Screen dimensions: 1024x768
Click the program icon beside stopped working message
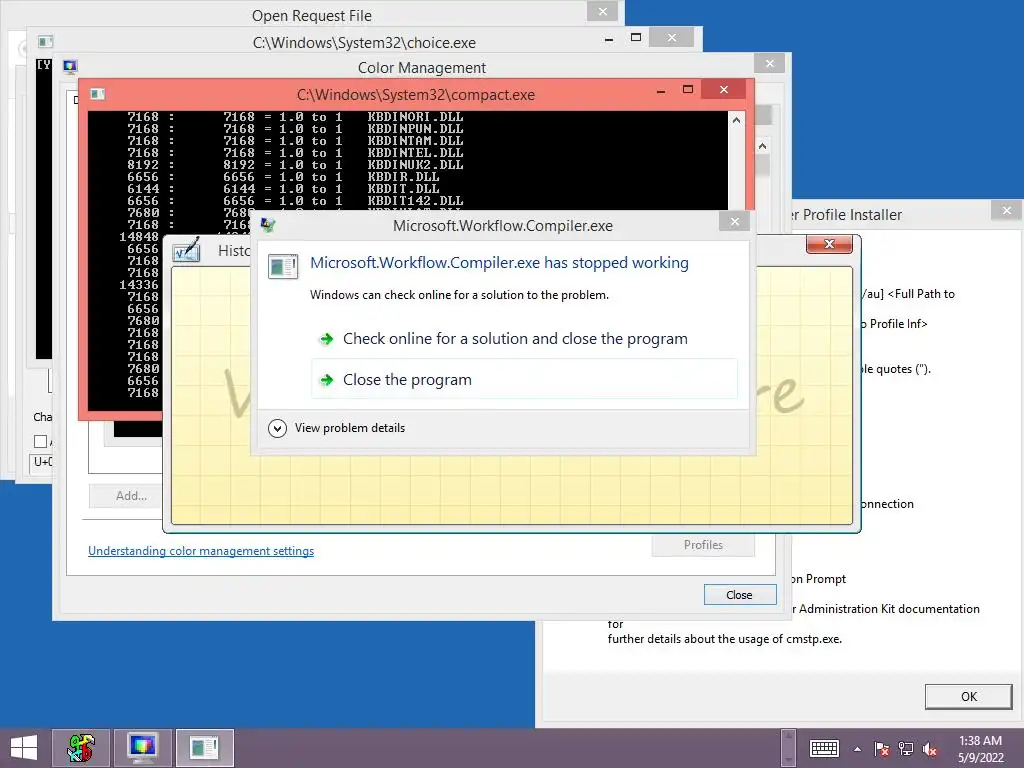click(x=283, y=266)
